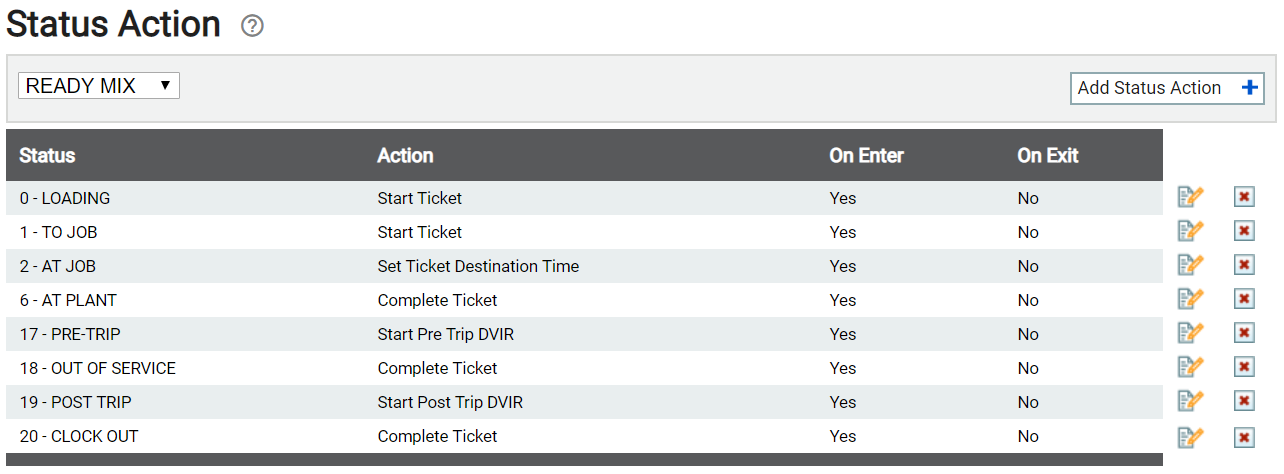Image resolution: width=1284 pixels, height=474 pixels.
Task: Edit the 6 - AT PLANT row
Action: 1190,300
